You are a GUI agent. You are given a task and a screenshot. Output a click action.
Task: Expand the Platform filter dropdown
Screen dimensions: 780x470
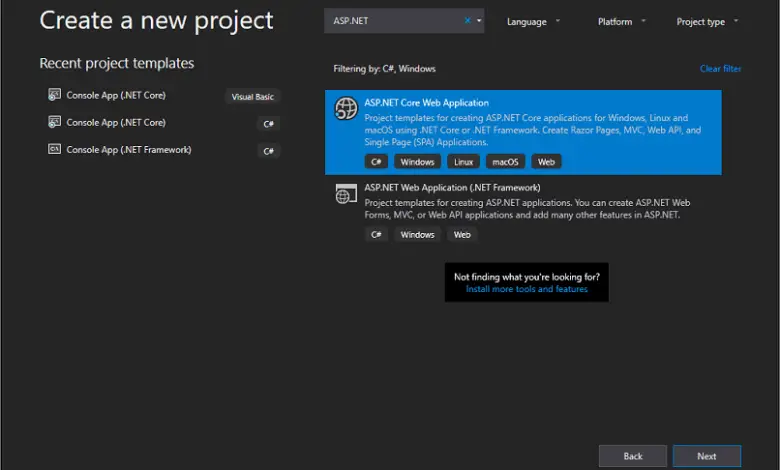(621, 22)
